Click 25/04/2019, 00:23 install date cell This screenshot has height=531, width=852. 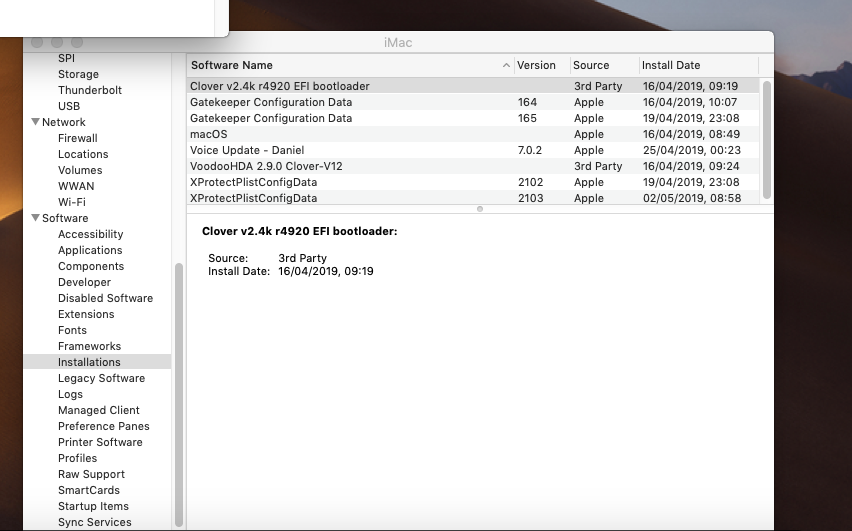point(692,150)
